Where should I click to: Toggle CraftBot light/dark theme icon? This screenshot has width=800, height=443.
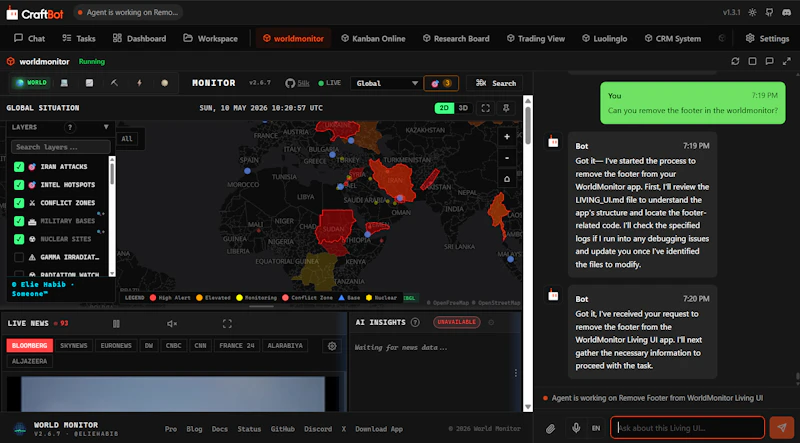[753, 12]
